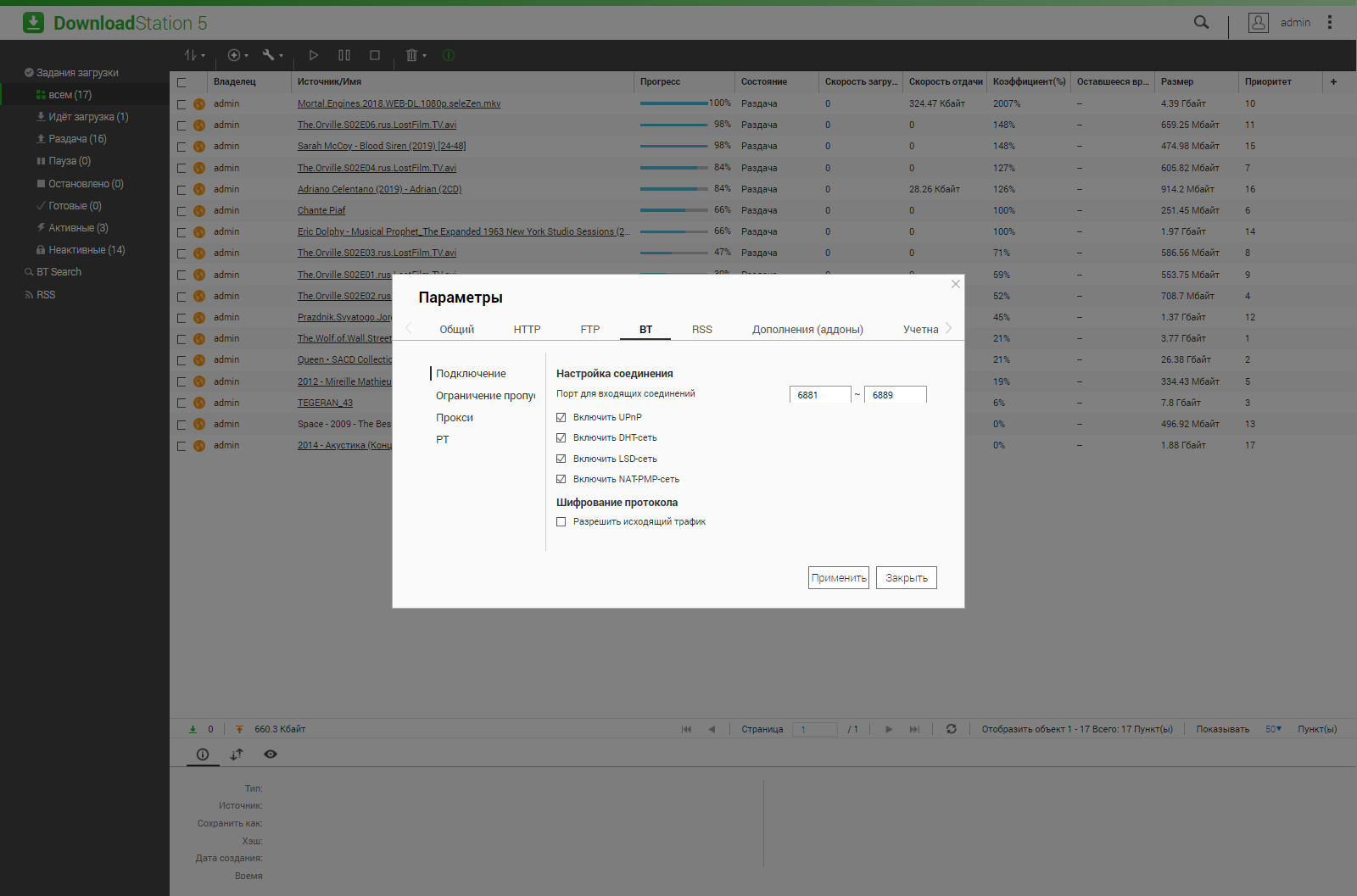The width and height of the screenshot is (1357, 896).
Task: Switch to the 'Общий' tab
Action: 456,329
